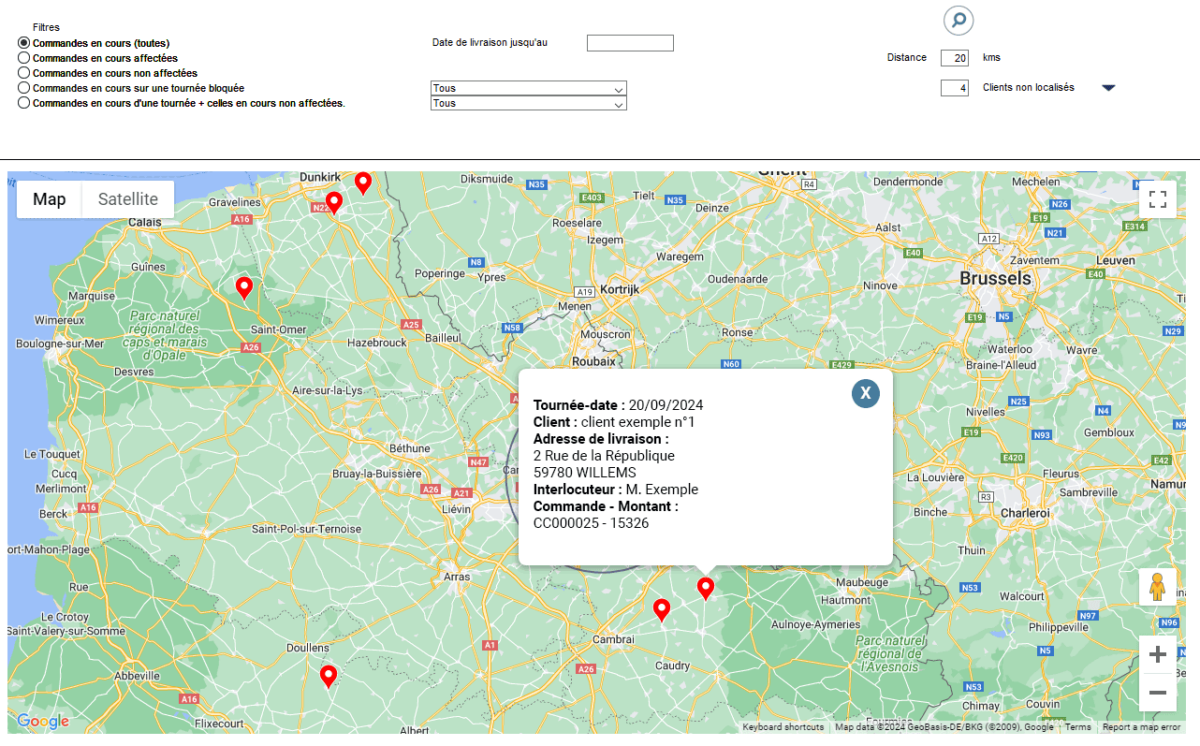Zoom in the map with plus button
Image resolution: width=1200 pixels, height=746 pixels.
1158,655
